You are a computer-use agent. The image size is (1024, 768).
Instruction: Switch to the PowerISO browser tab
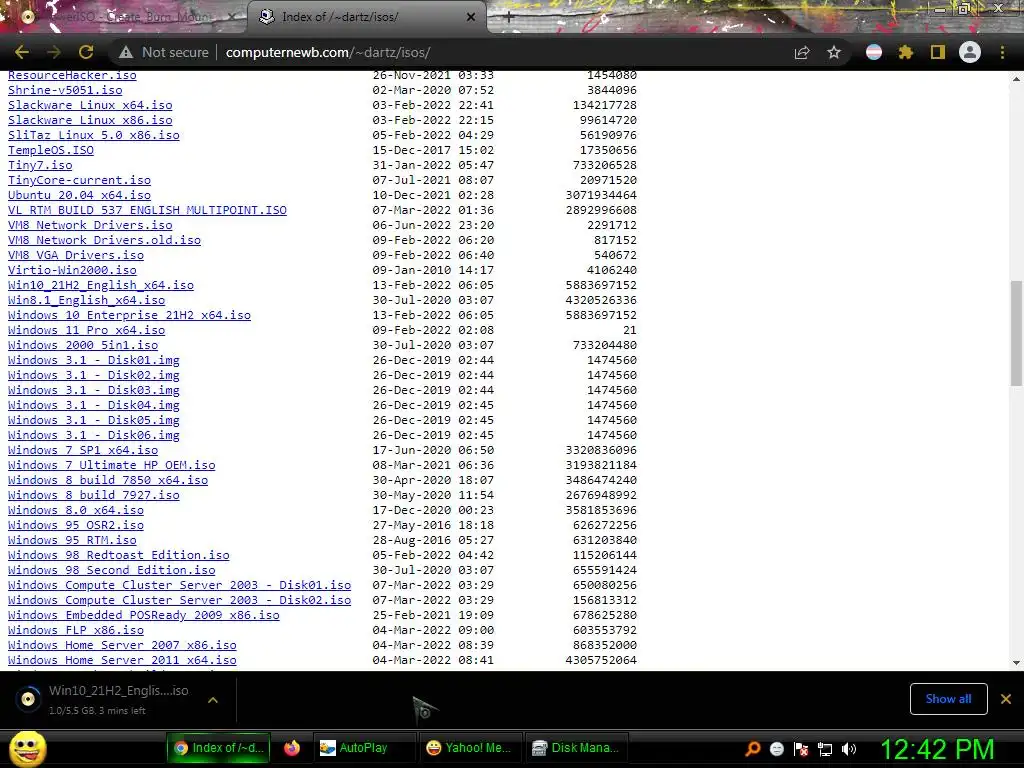click(x=124, y=17)
